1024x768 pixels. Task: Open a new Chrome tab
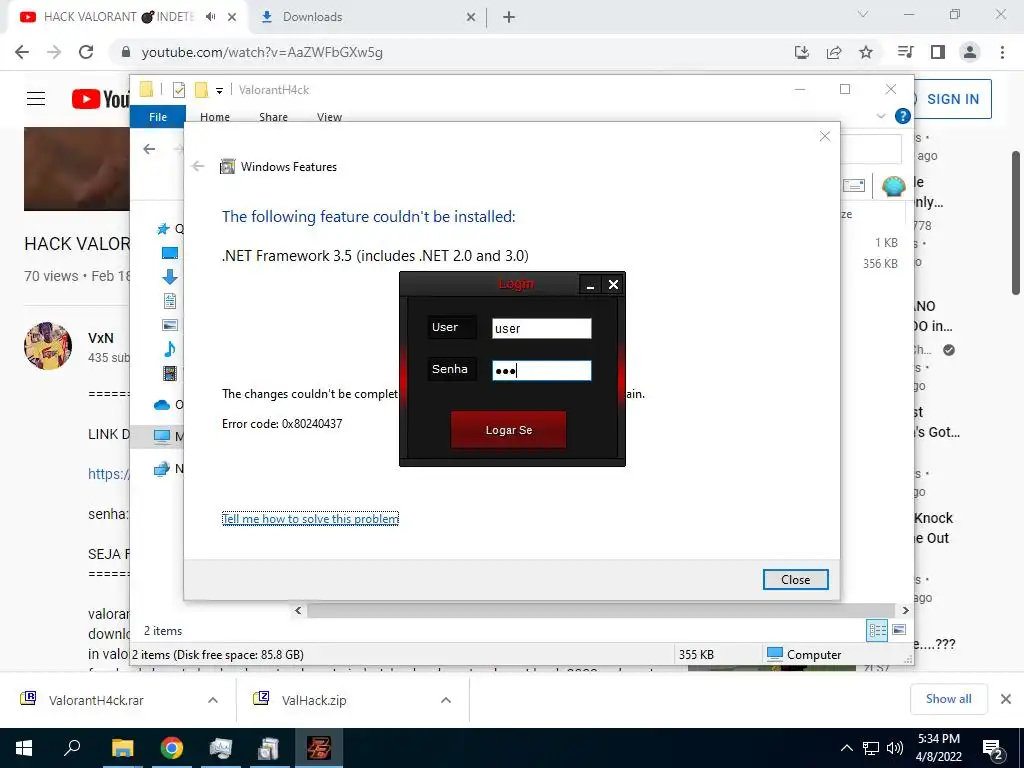[x=509, y=17]
